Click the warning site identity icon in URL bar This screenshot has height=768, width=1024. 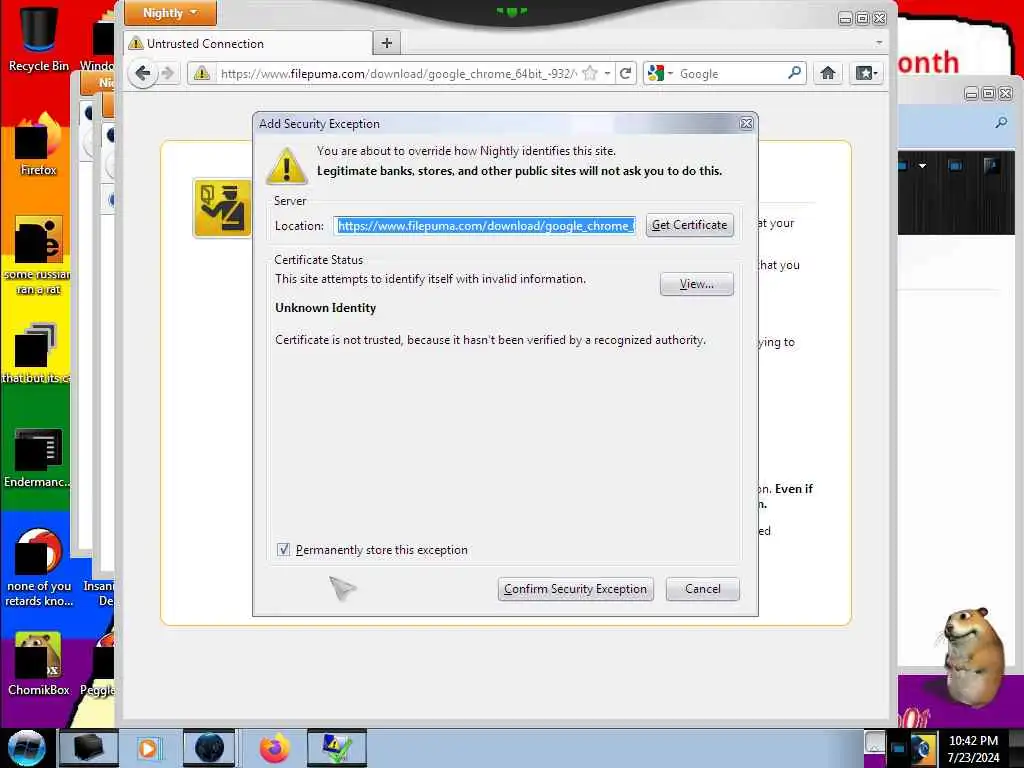[202, 73]
